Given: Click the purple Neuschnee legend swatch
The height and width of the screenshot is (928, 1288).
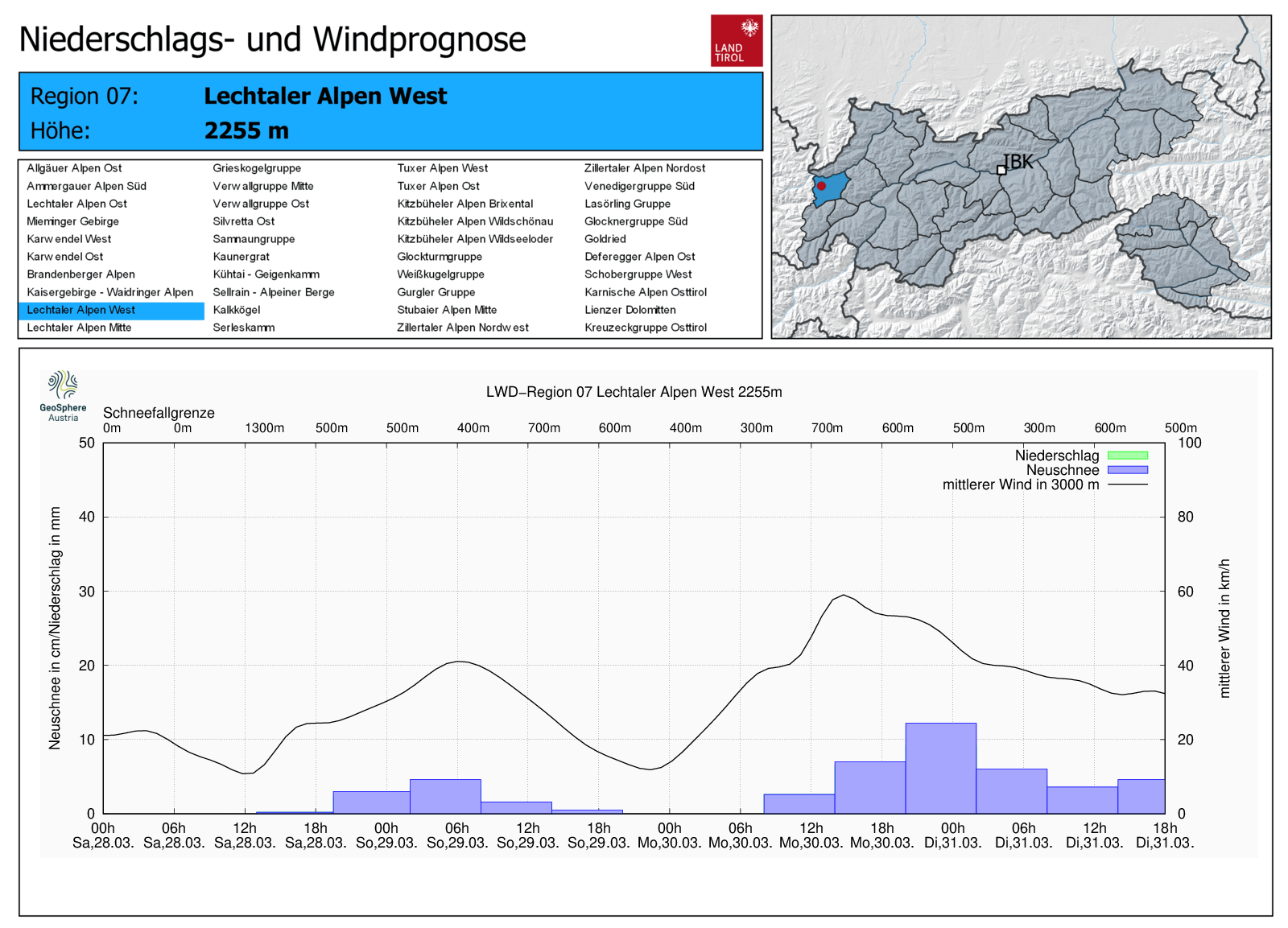Looking at the screenshot, I should pyautogui.click(x=1127, y=470).
